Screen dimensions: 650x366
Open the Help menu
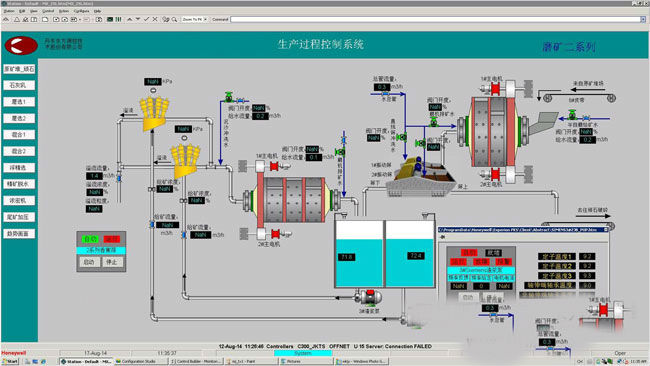click(x=97, y=11)
